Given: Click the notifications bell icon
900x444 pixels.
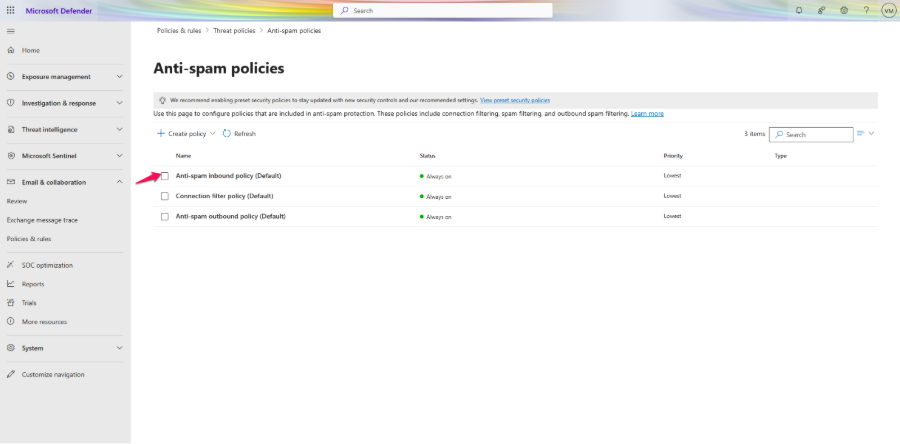Looking at the screenshot, I should tap(799, 10).
